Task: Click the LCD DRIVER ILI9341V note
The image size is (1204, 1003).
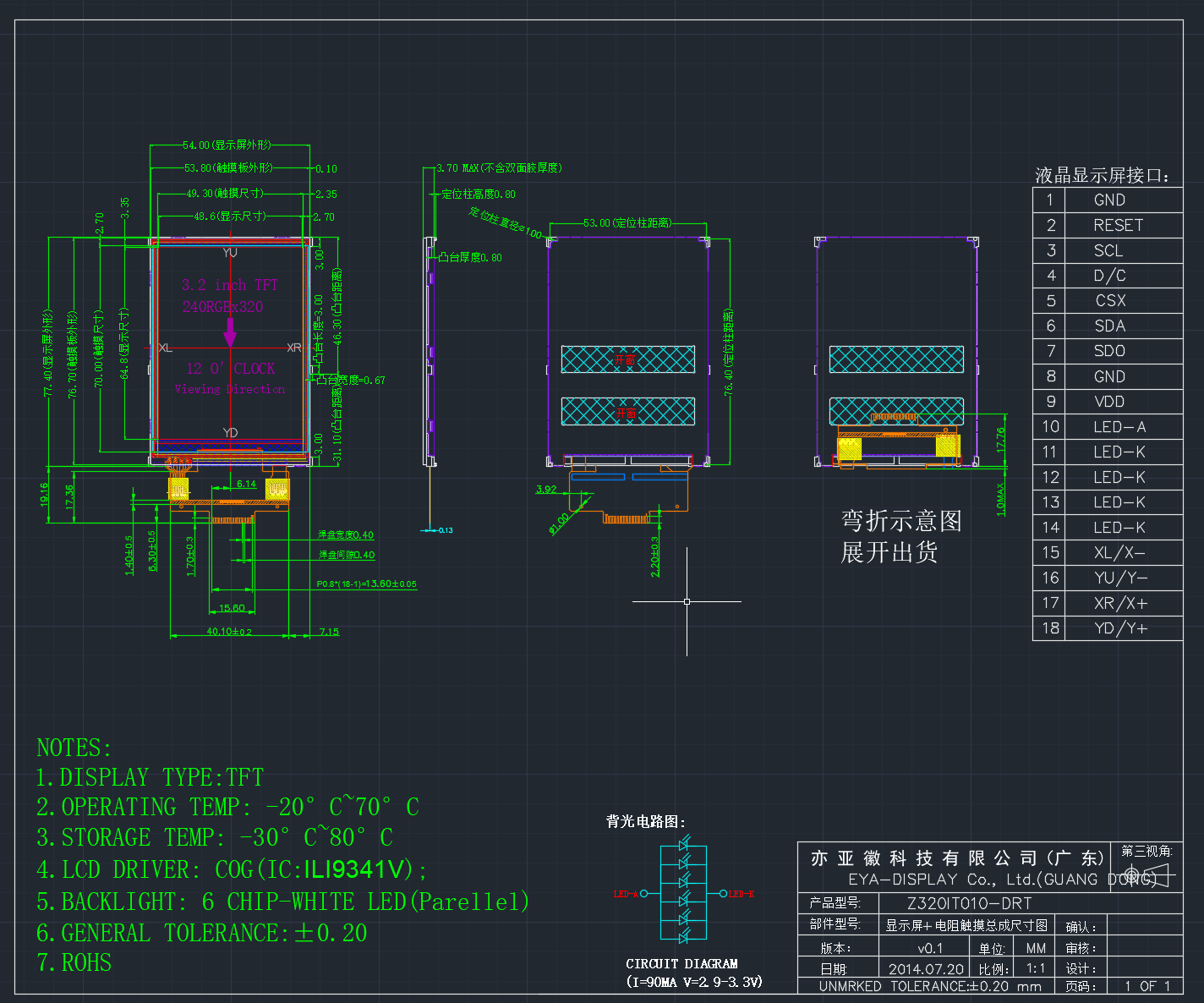Action: [x=232, y=869]
